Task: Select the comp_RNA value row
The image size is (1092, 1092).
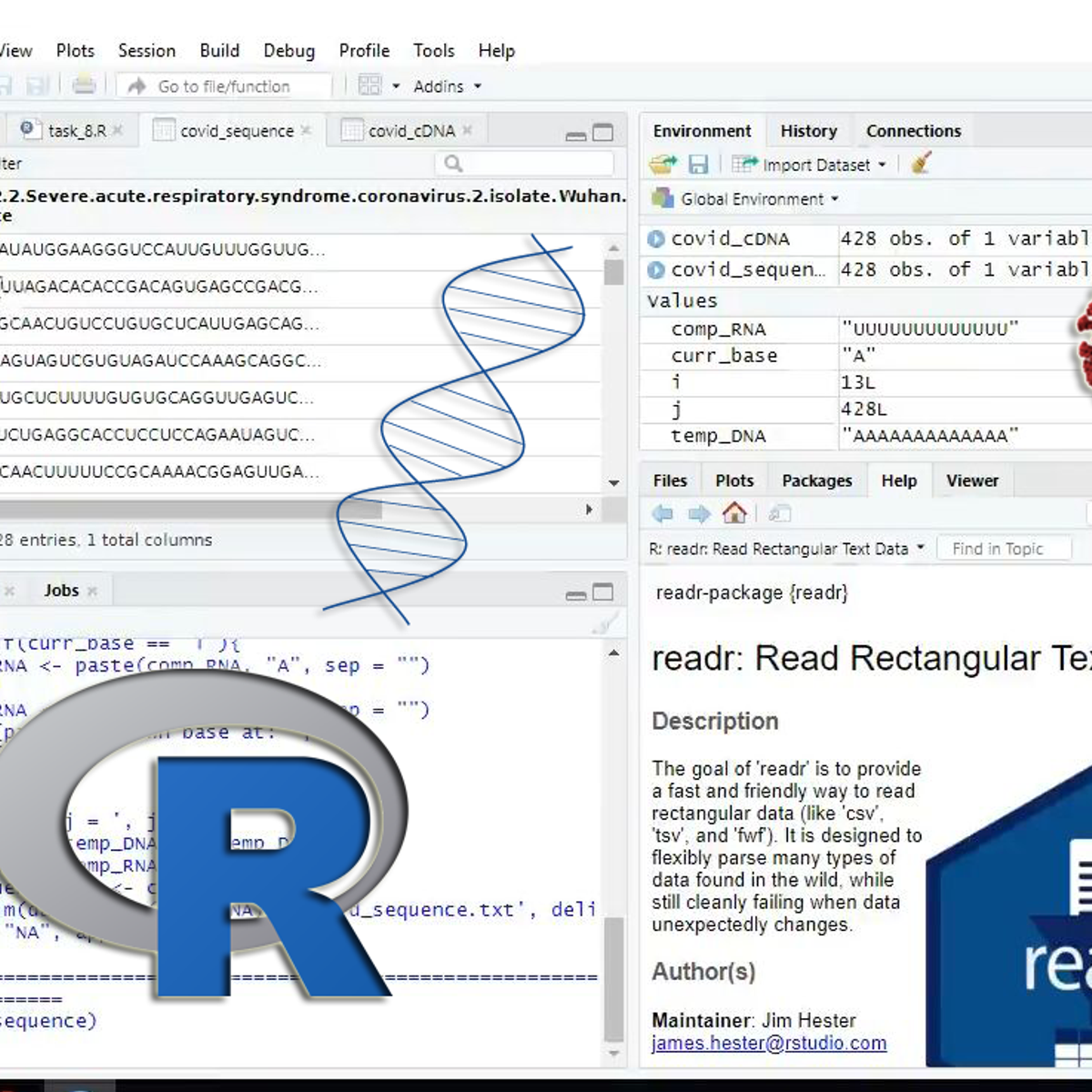Action: pyautogui.click(x=866, y=329)
